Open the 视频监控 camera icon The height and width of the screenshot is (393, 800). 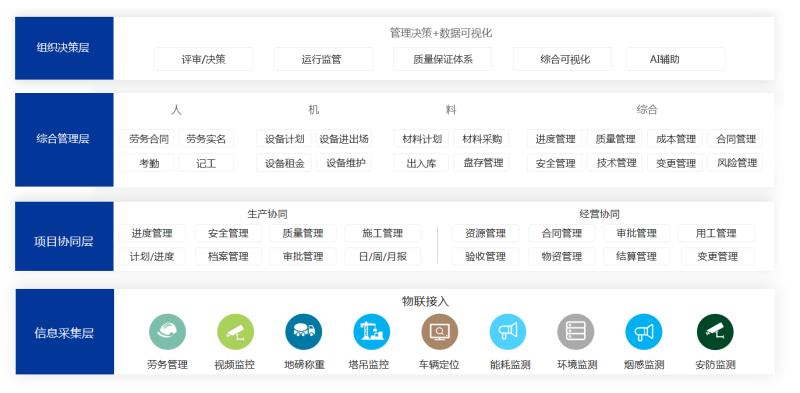[235, 332]
